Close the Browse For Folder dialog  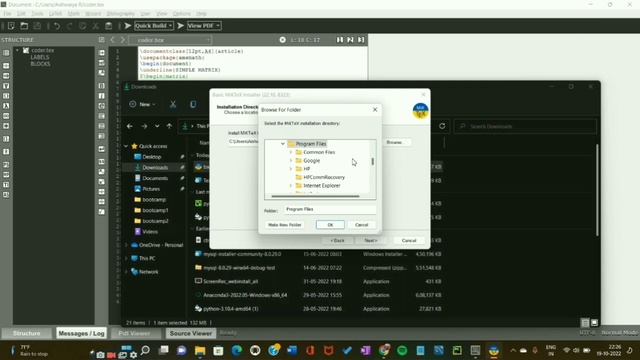(x=375, y=109)
